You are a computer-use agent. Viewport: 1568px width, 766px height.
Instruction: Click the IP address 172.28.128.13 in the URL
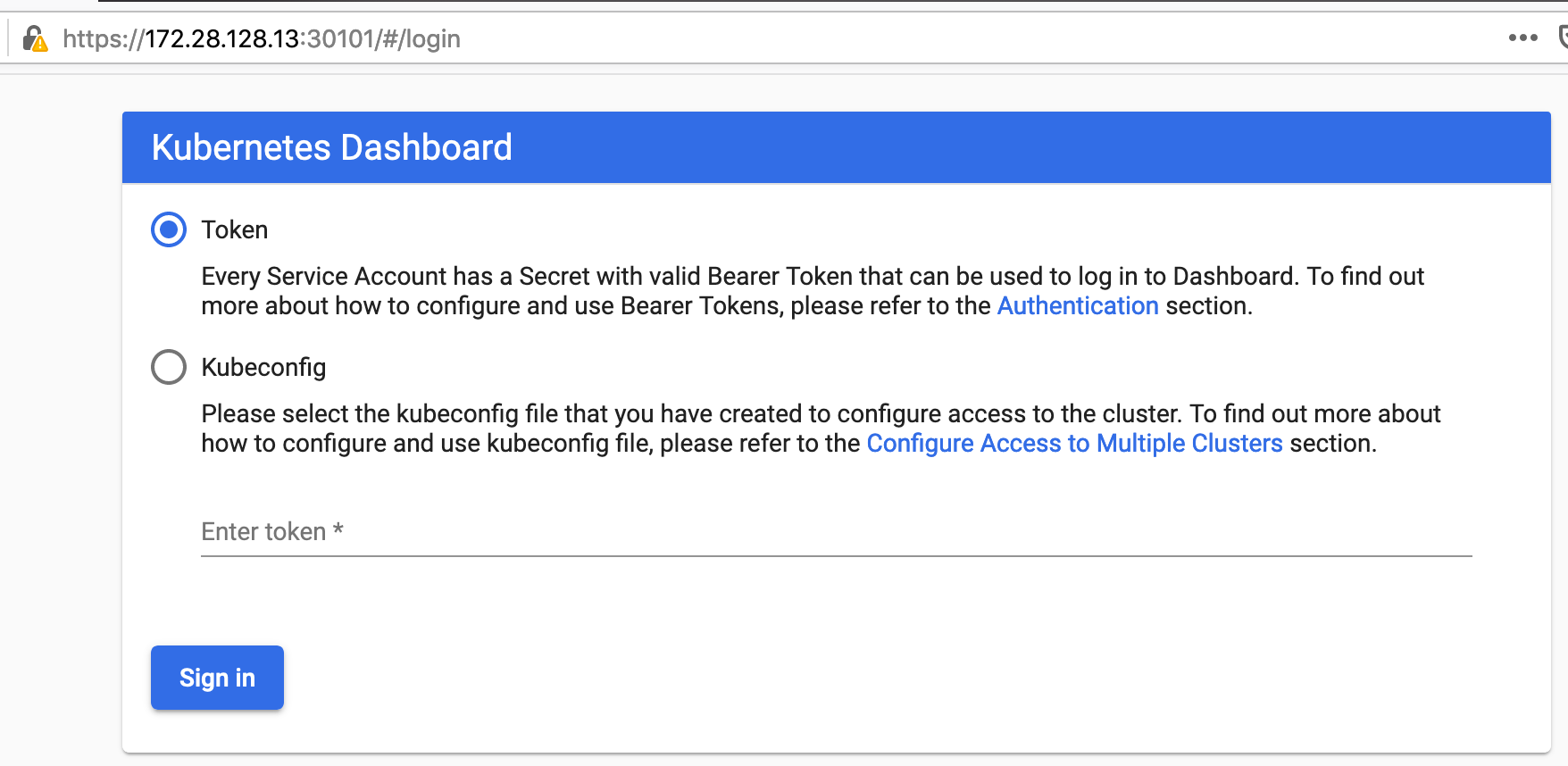tap(222, 39)
